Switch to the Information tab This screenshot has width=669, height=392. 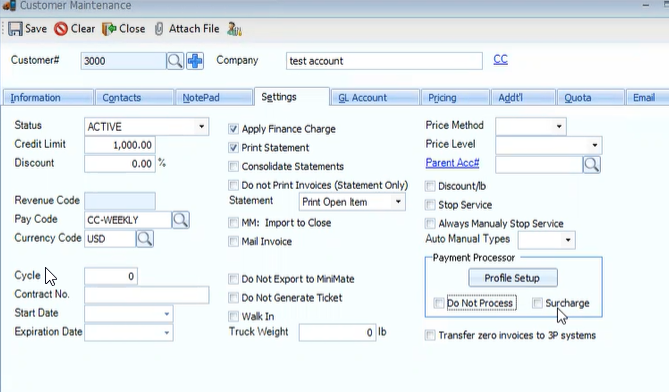pyautogui.click(x=48, y=98)
